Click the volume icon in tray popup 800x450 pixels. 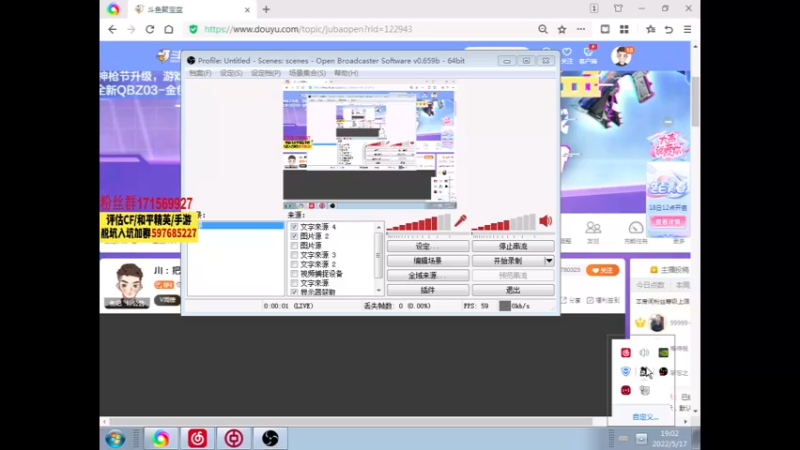pos(644,353)
